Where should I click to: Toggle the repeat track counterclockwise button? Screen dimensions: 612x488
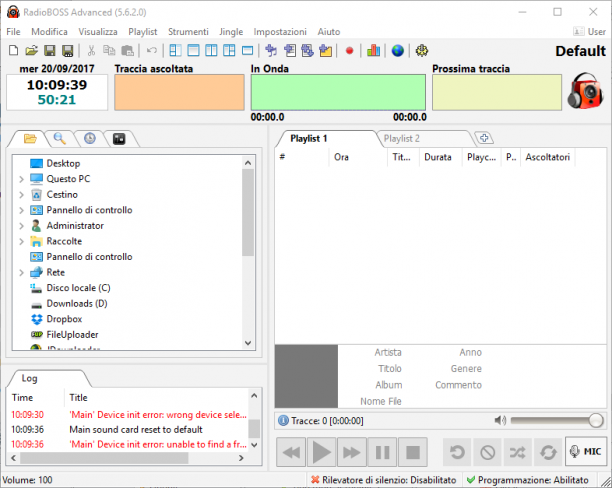pyautogui.click(x=457, y=452)
